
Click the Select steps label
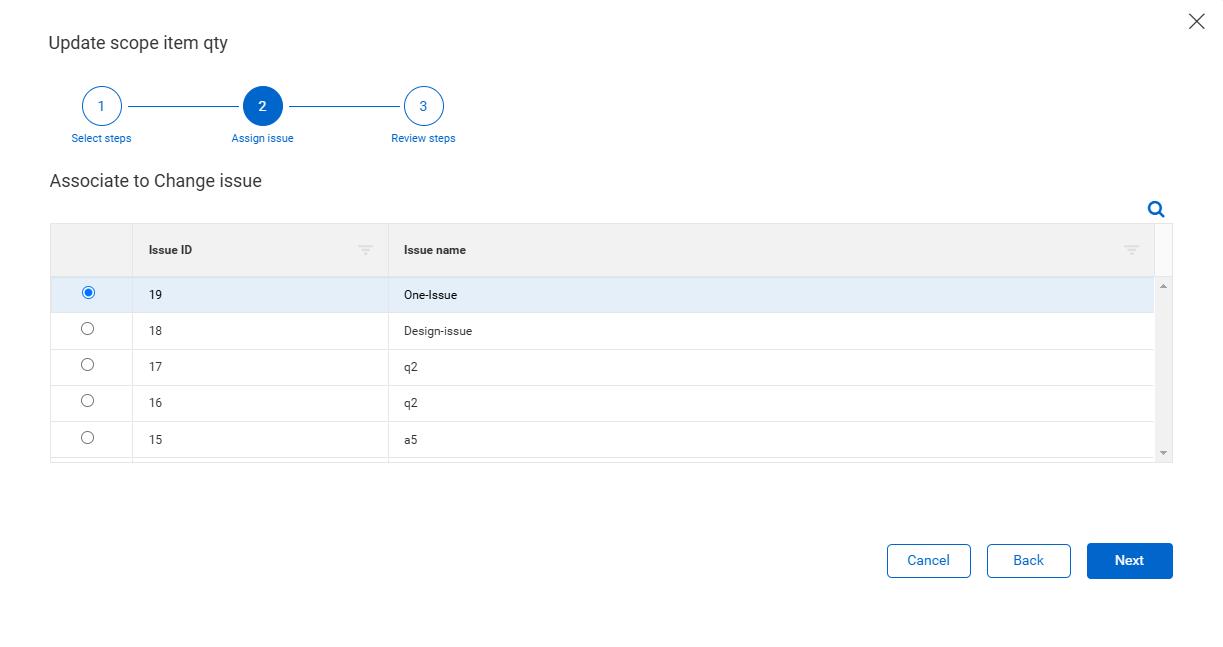pyautogui.click(x=101, y=138)
